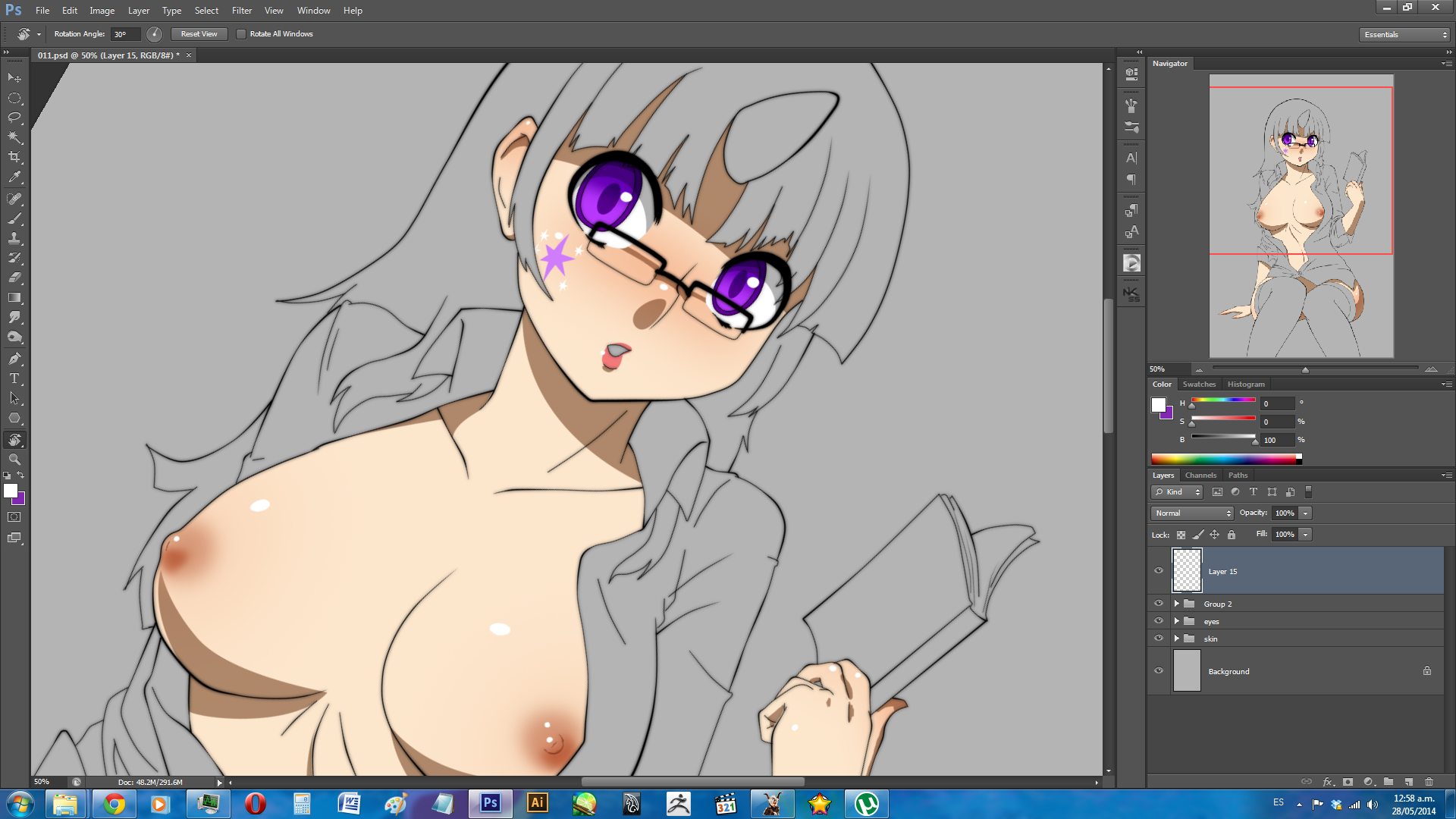
Task: Toggle visibility of eyes group
Action: pyautogui.click(x=1158, y=621)
